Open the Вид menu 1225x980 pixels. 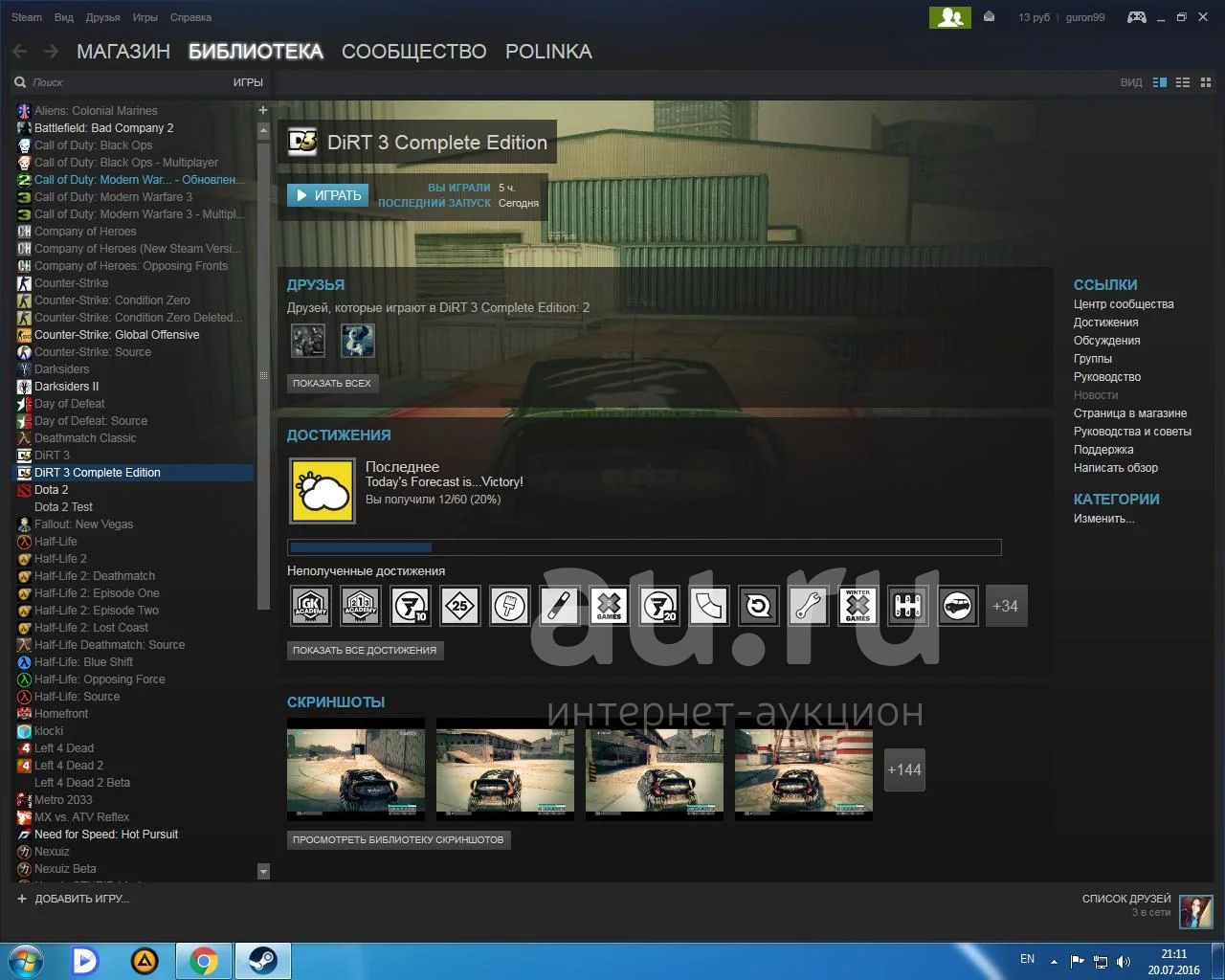(64, 17)
